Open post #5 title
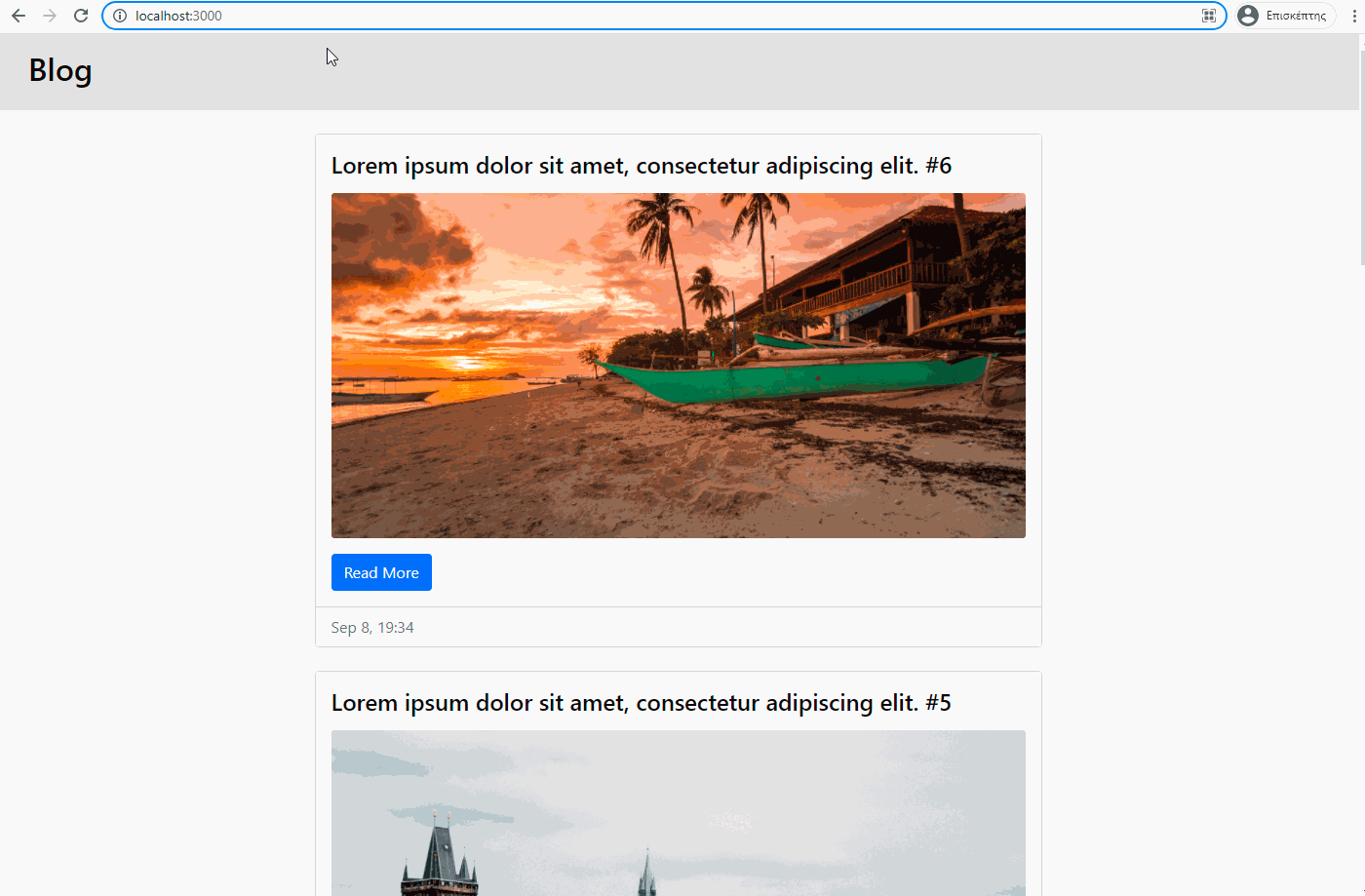Image resolution: width=1365 pixels, height=896 pixels. (642, 703)
